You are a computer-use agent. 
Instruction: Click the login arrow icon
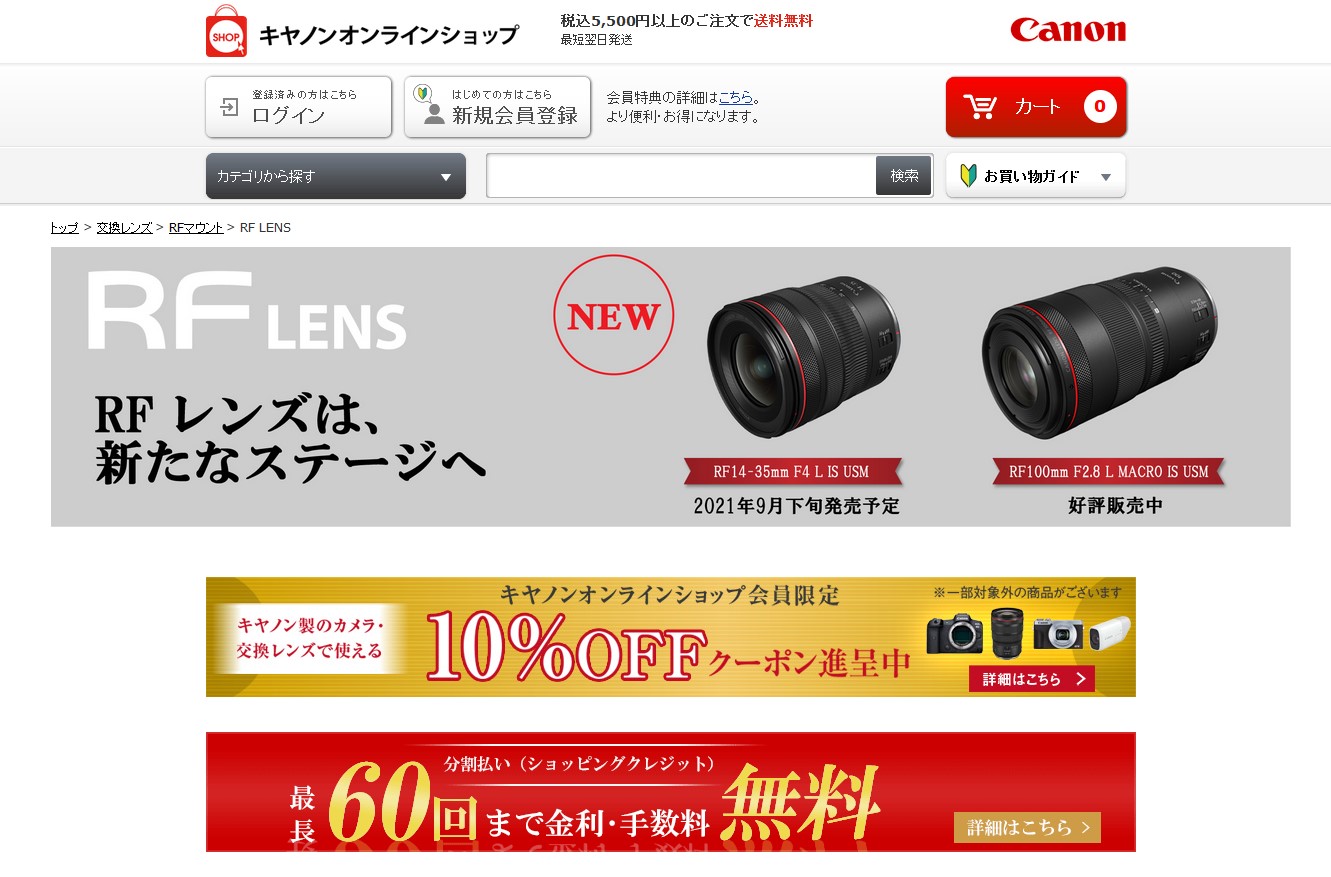[230, 107]
